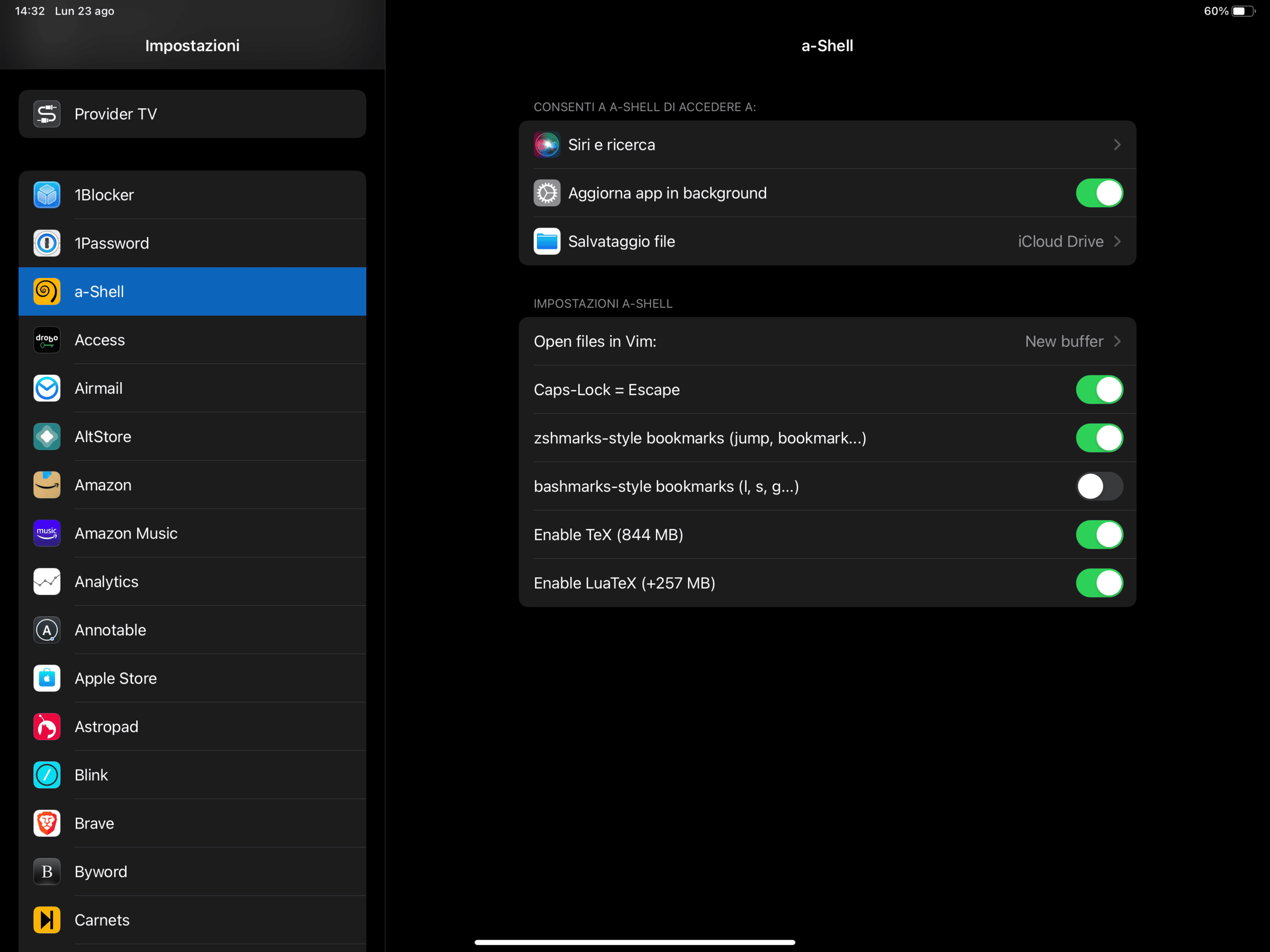The height and width of the screenshot is (952, 1270).
Task: Tap the Aggiorna app in background label
Action: tap(667, 193)
